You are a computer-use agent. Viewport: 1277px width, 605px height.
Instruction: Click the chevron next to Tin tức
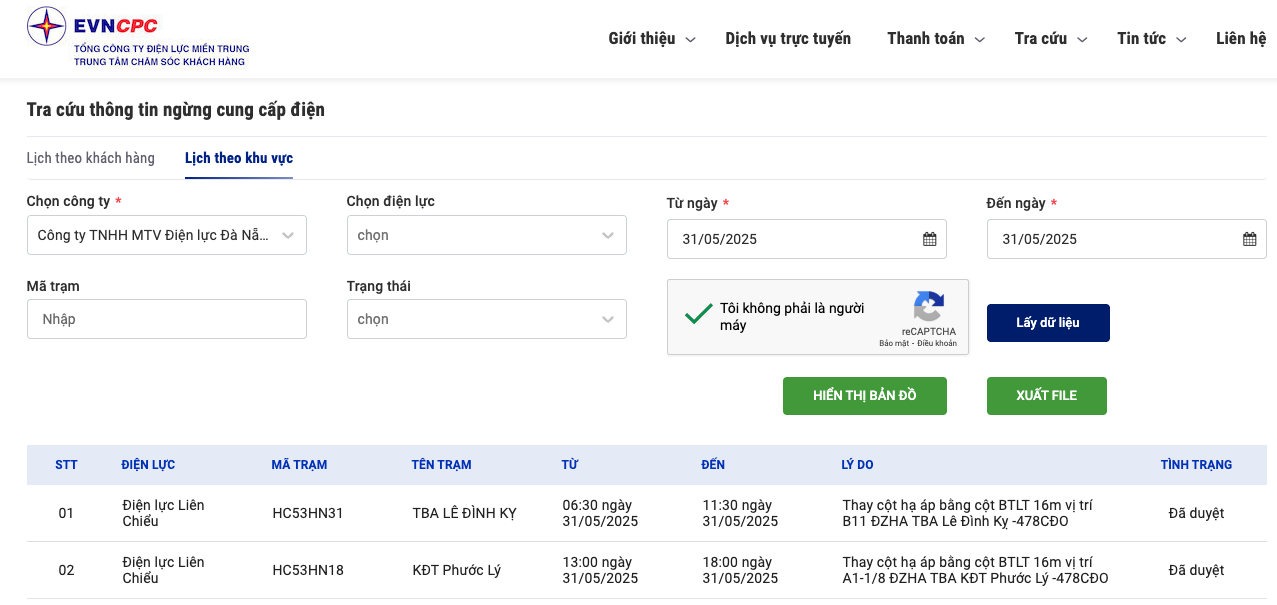click(1181, 40)
